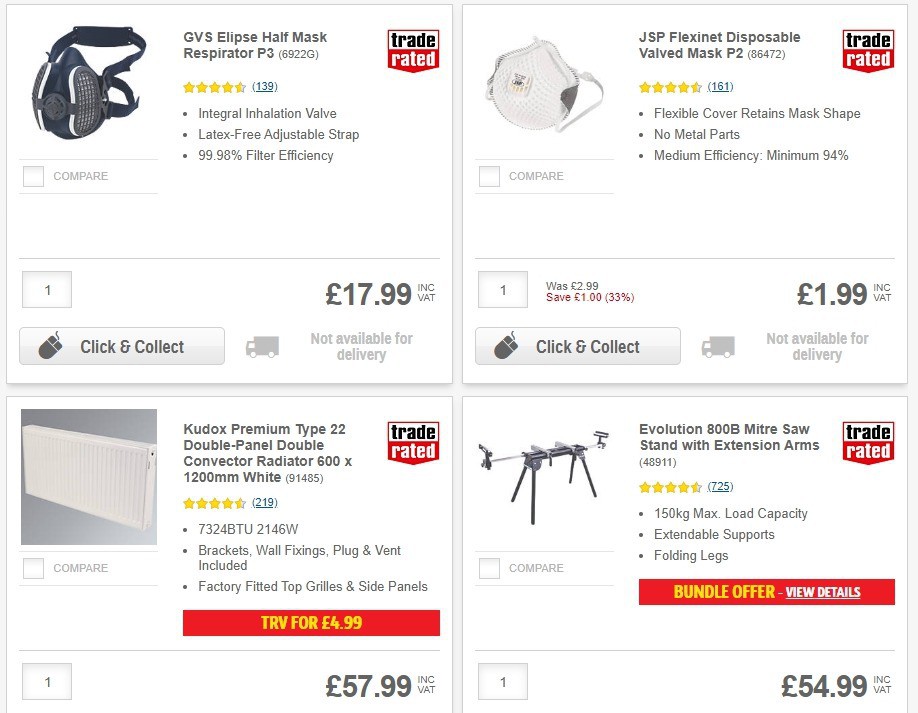Click the Click & Collect button for JSP mask
Screen dimensions: 918x713
[577, 346]
